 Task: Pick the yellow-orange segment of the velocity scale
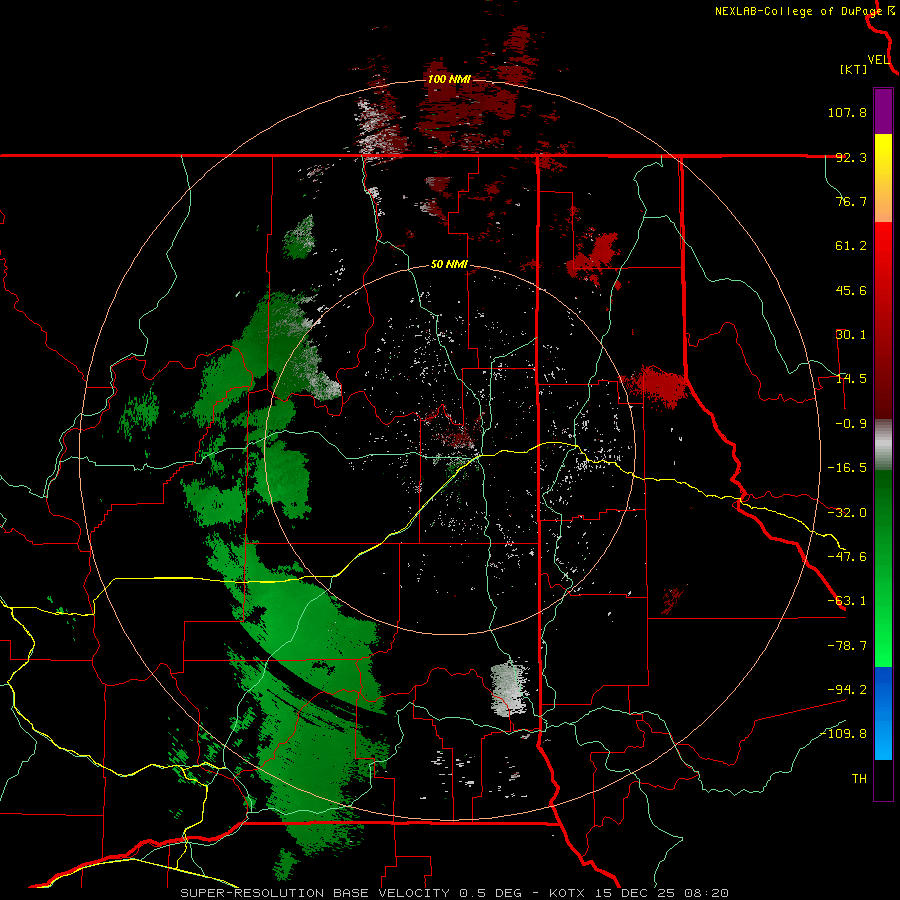883,178
